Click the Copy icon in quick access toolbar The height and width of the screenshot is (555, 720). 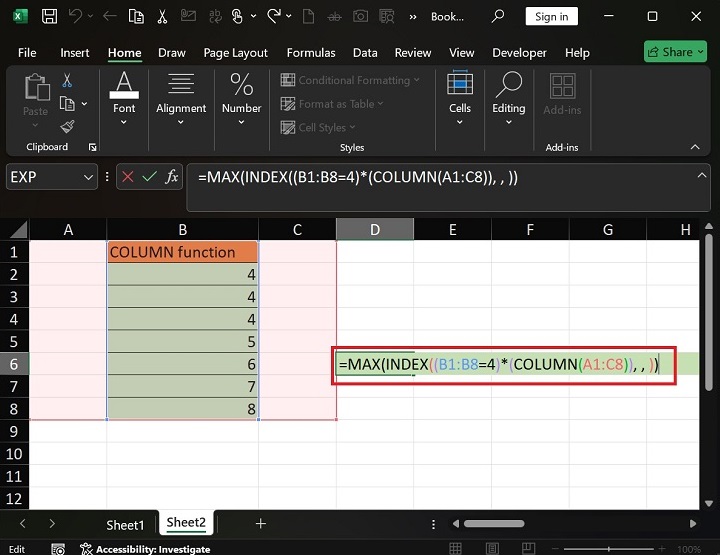point(136,17)
